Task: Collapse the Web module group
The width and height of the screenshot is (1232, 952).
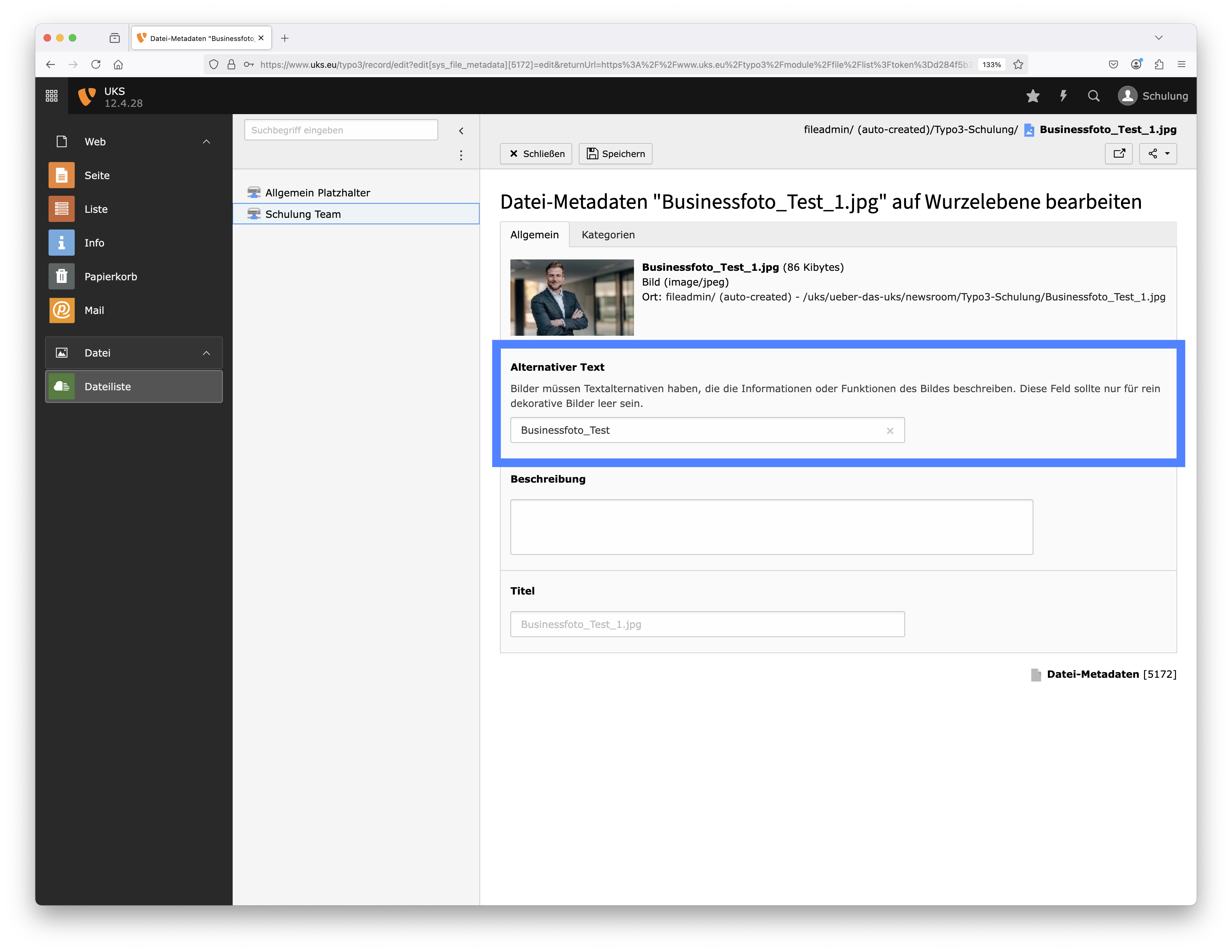Action: (206, 142)
